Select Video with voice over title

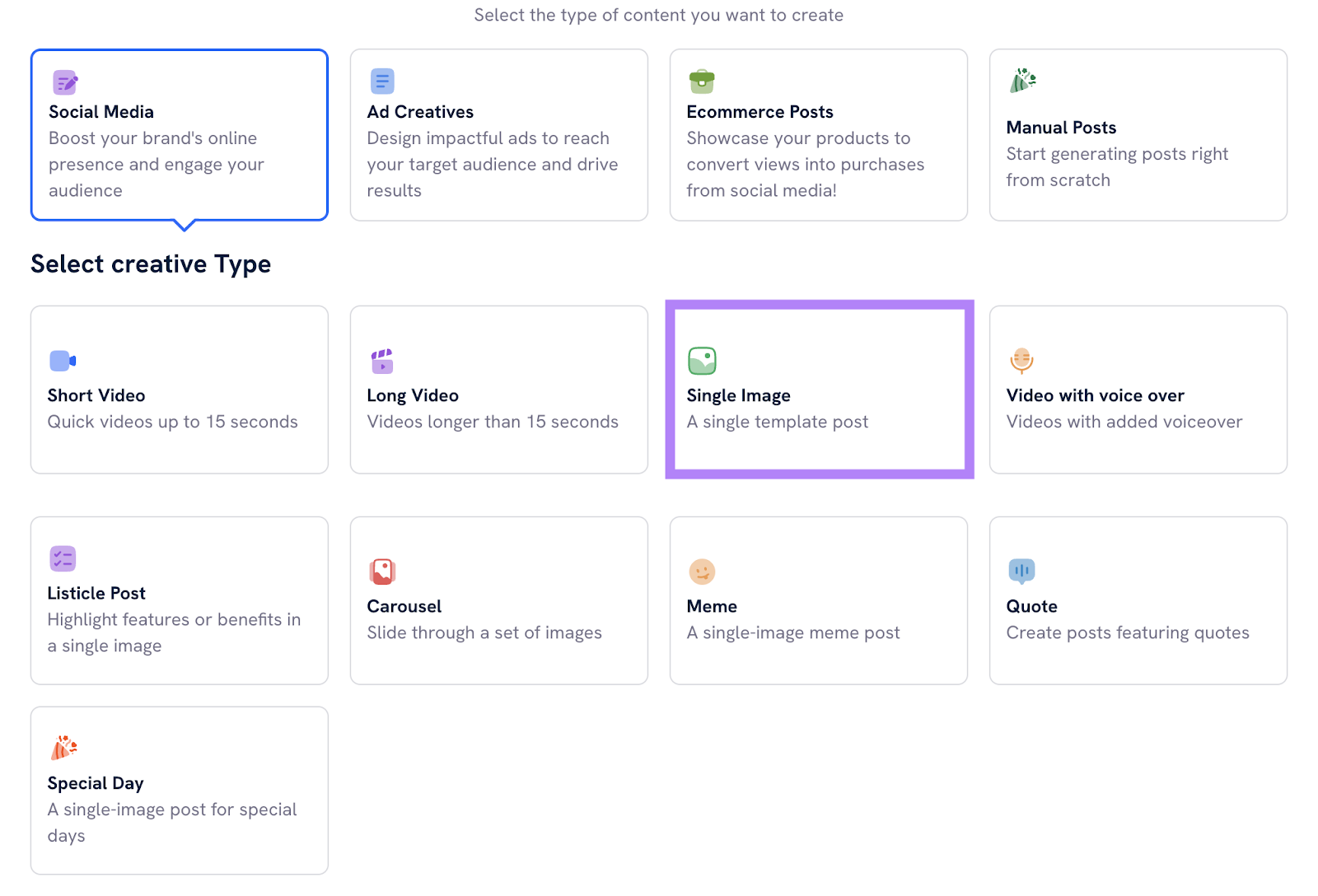tap(1095, 395)
